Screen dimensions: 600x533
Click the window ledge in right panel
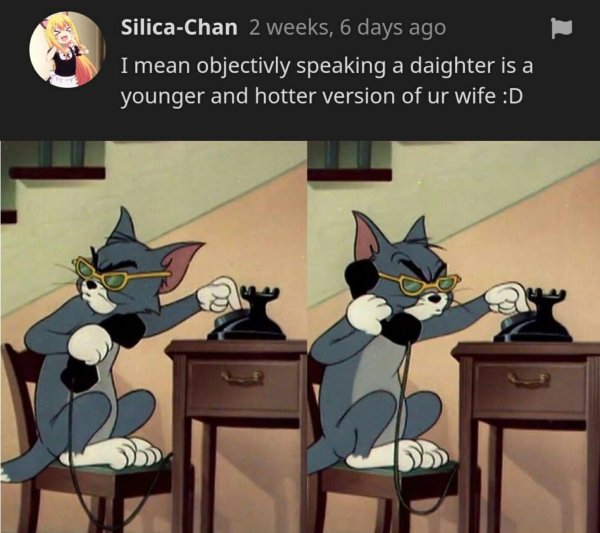click(349, 174)
